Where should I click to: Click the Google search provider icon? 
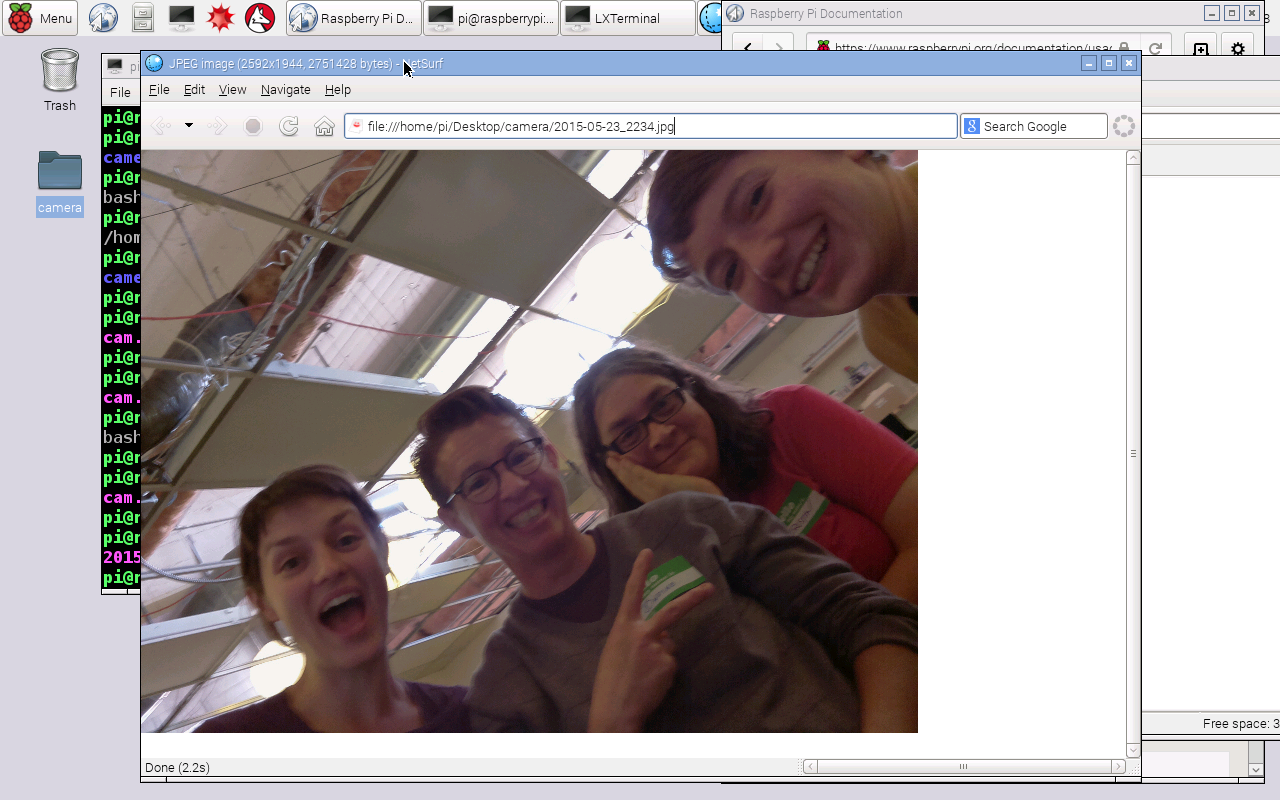click(972, 126)
